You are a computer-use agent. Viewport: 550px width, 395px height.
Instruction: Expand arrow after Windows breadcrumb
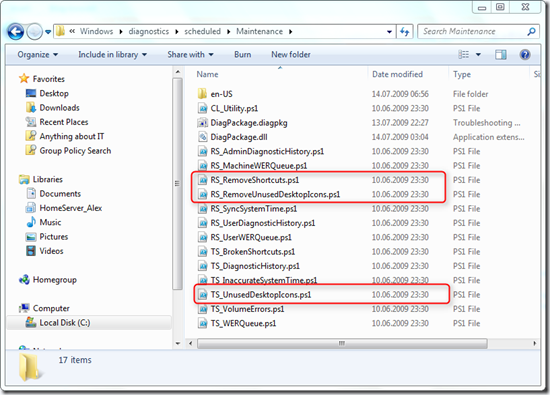click(121, 32)
